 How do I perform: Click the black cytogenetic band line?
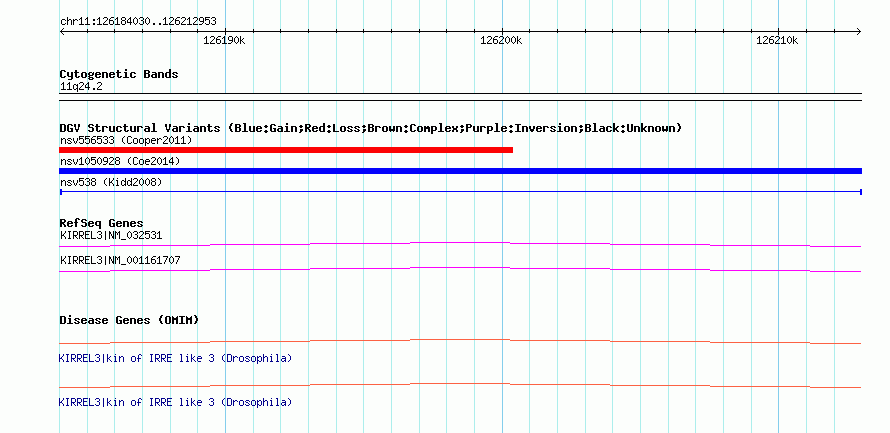(460, 96)
